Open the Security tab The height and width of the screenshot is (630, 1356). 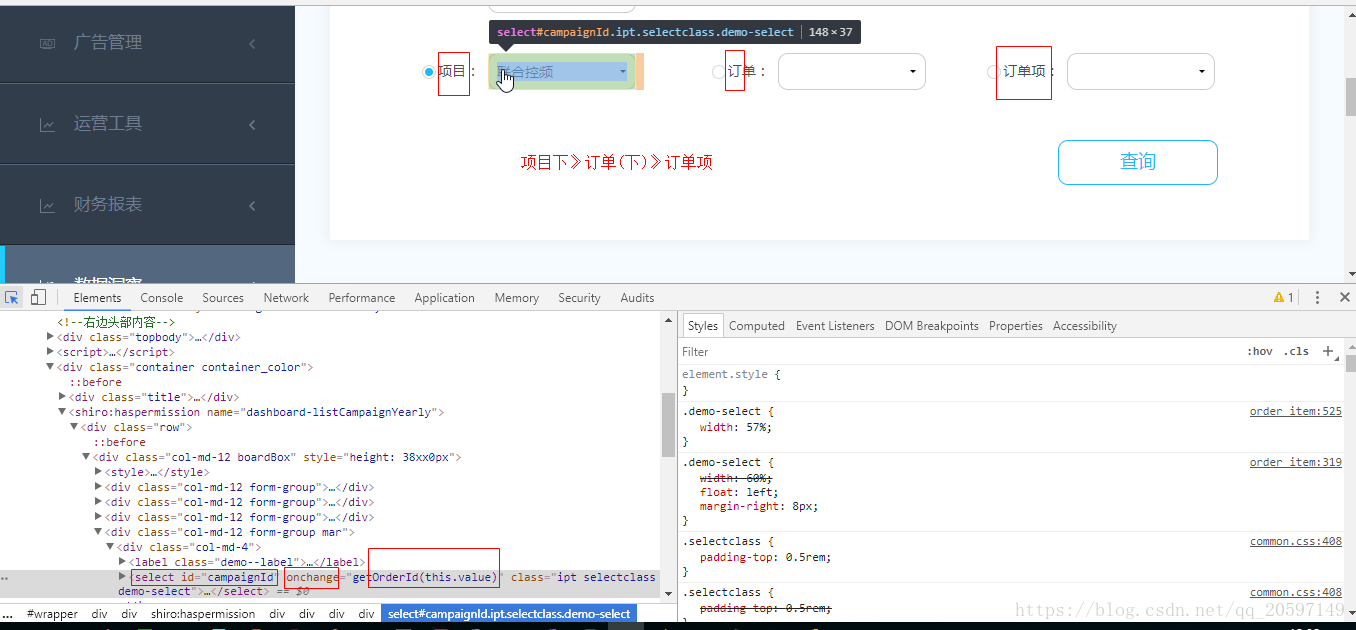[579, 297]
